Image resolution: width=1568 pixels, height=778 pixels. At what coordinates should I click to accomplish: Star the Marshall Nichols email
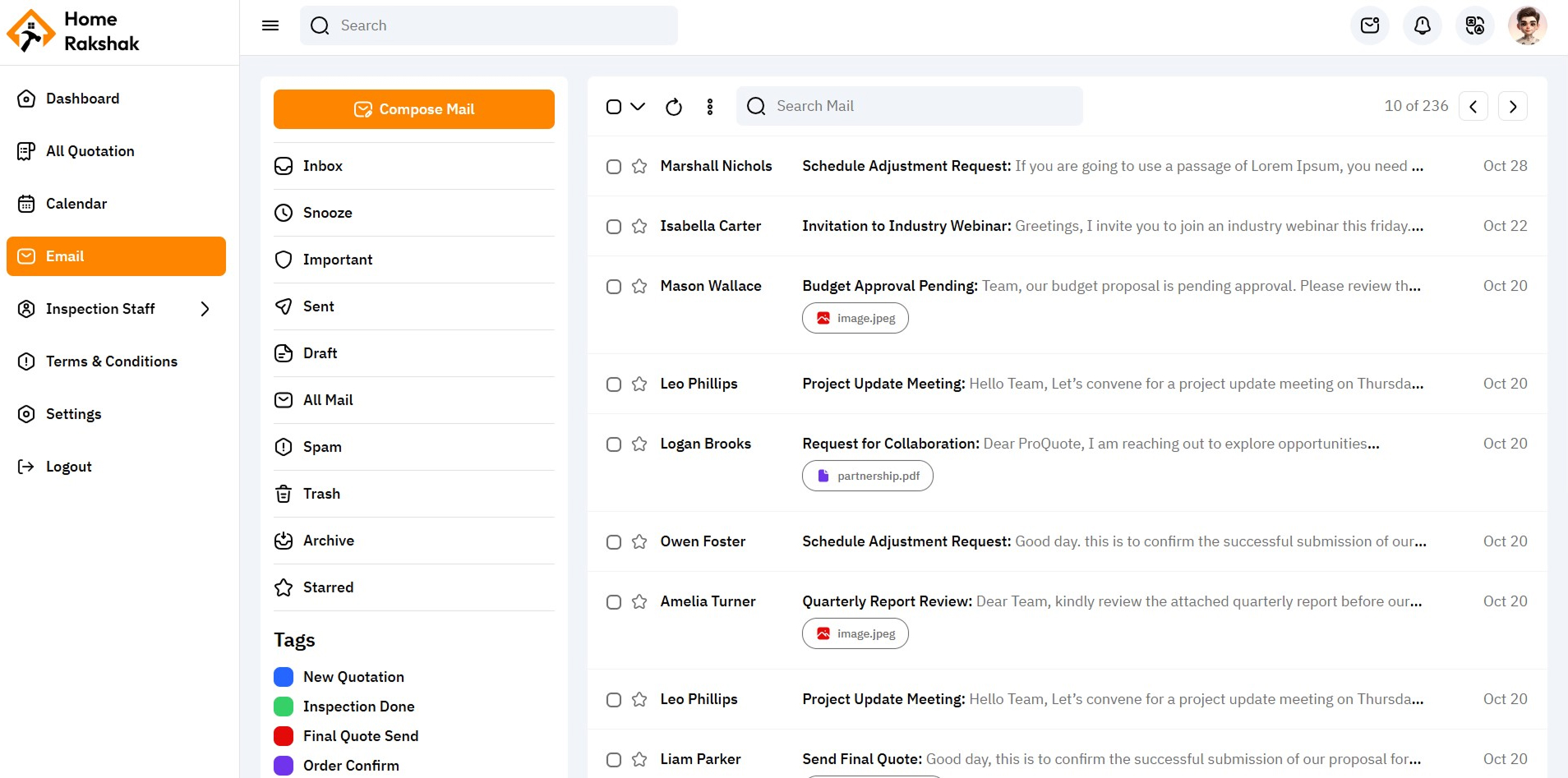639,167
